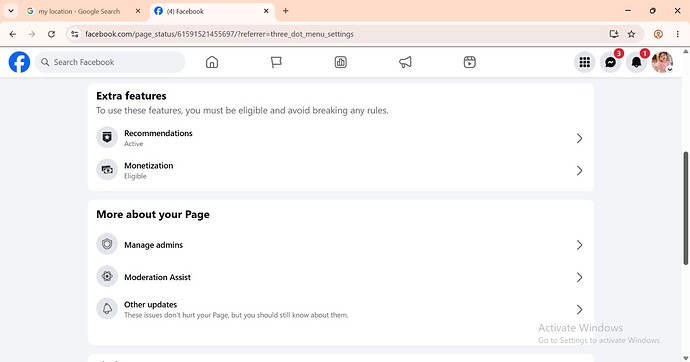The width and height of the screenshot is (690, 362).
Task: Click the Manage admins shield icon
Action: pos(107,244)
